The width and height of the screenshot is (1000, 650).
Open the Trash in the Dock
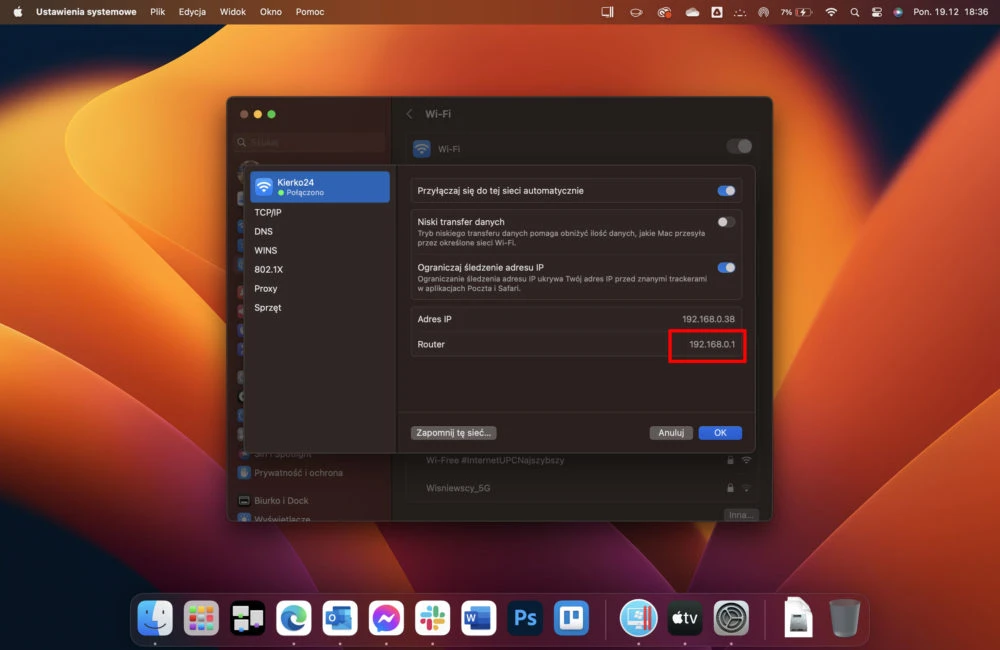(844, 617)
